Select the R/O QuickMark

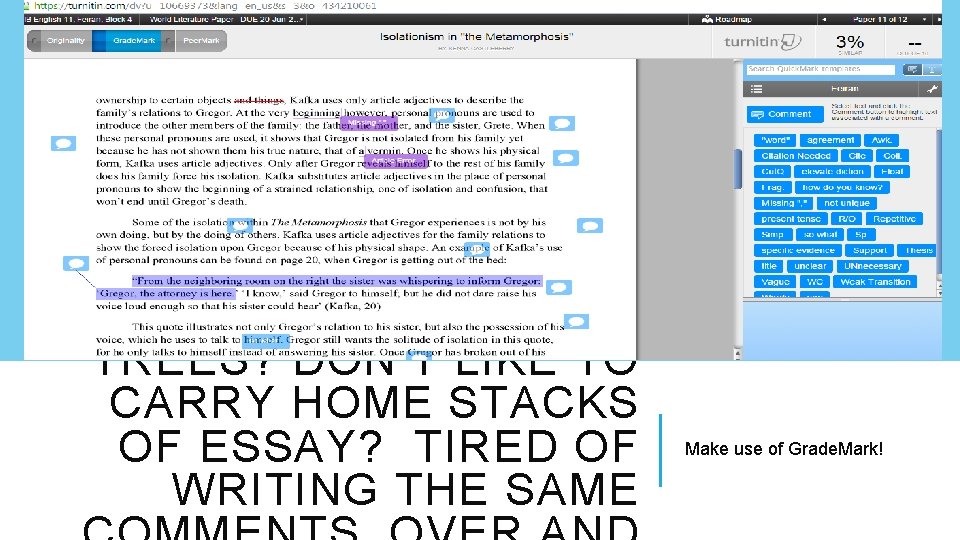point(847,219)
